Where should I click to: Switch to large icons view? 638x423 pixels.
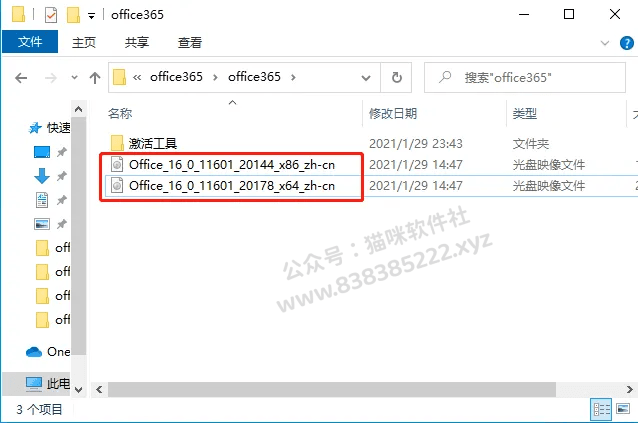[x=623, y=408]
